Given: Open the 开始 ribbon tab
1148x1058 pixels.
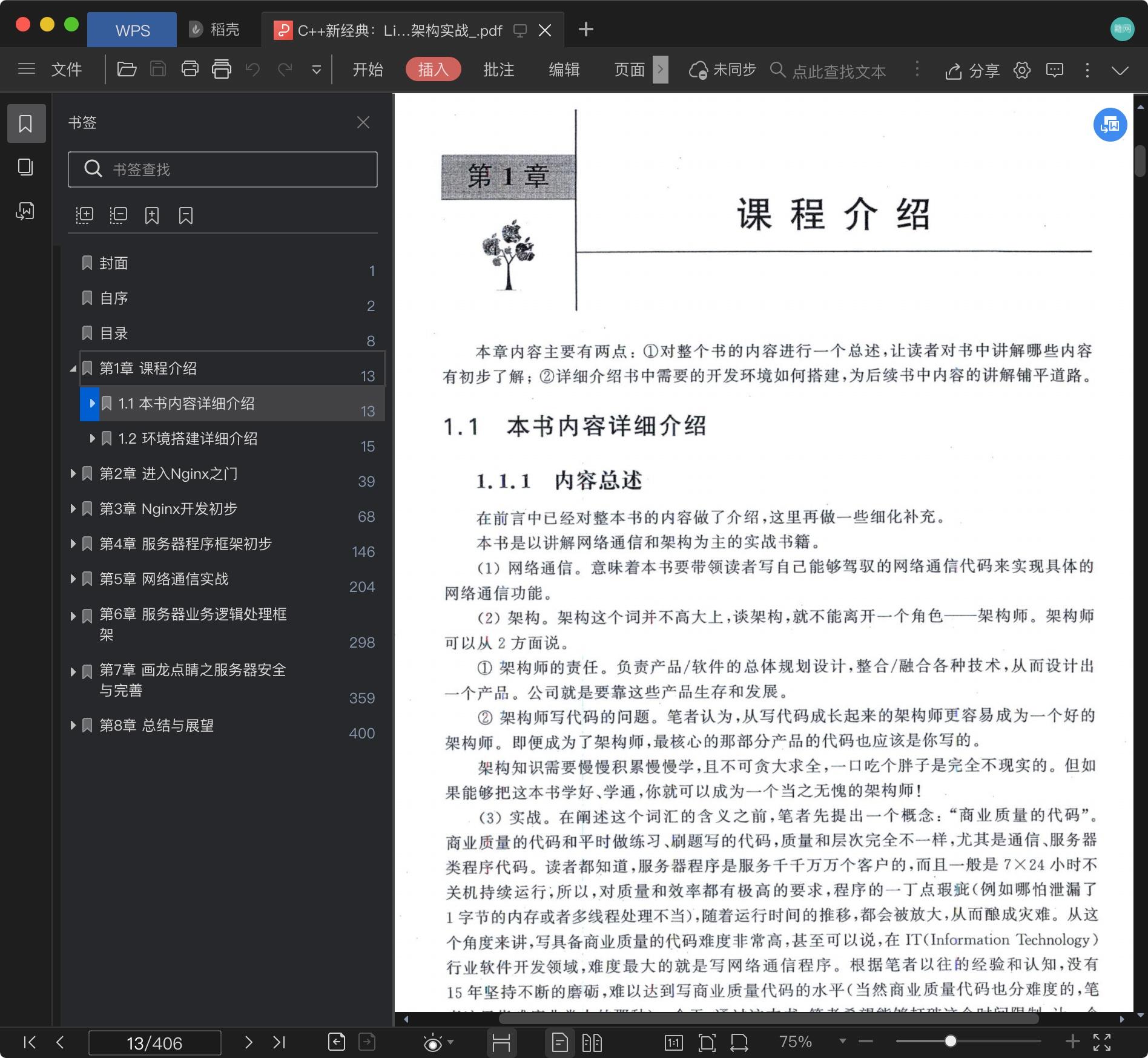Looking at the screenshot, I should (368, 70).
